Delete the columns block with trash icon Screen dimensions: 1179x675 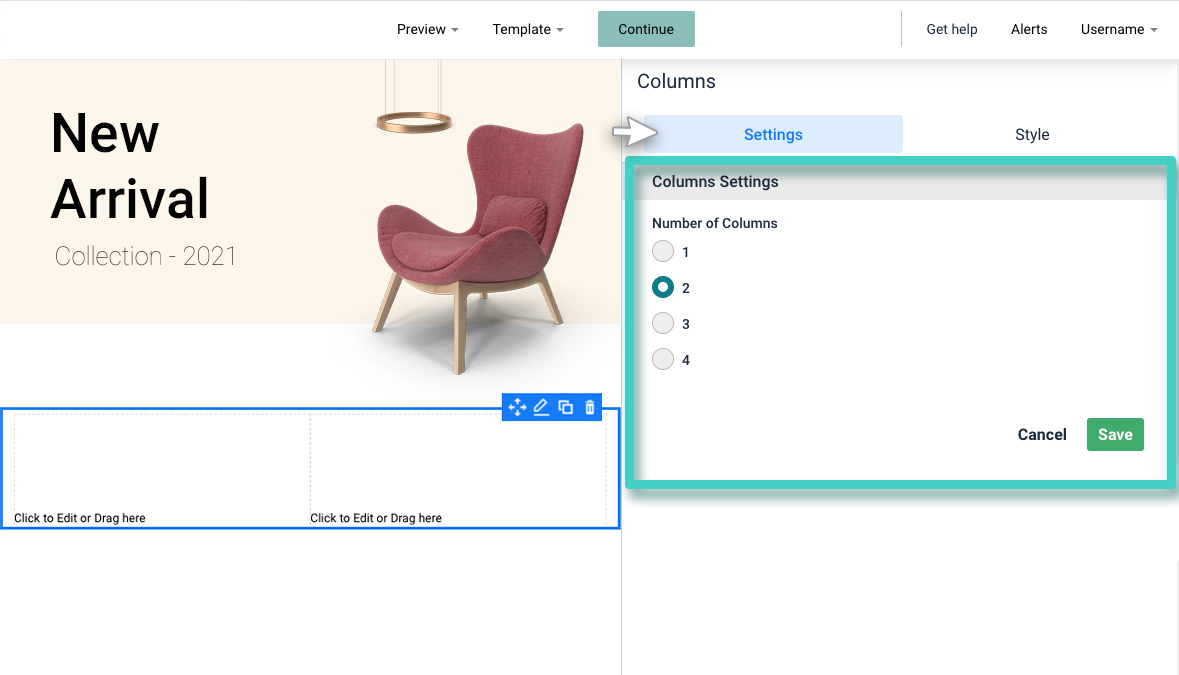pos(590,407)
